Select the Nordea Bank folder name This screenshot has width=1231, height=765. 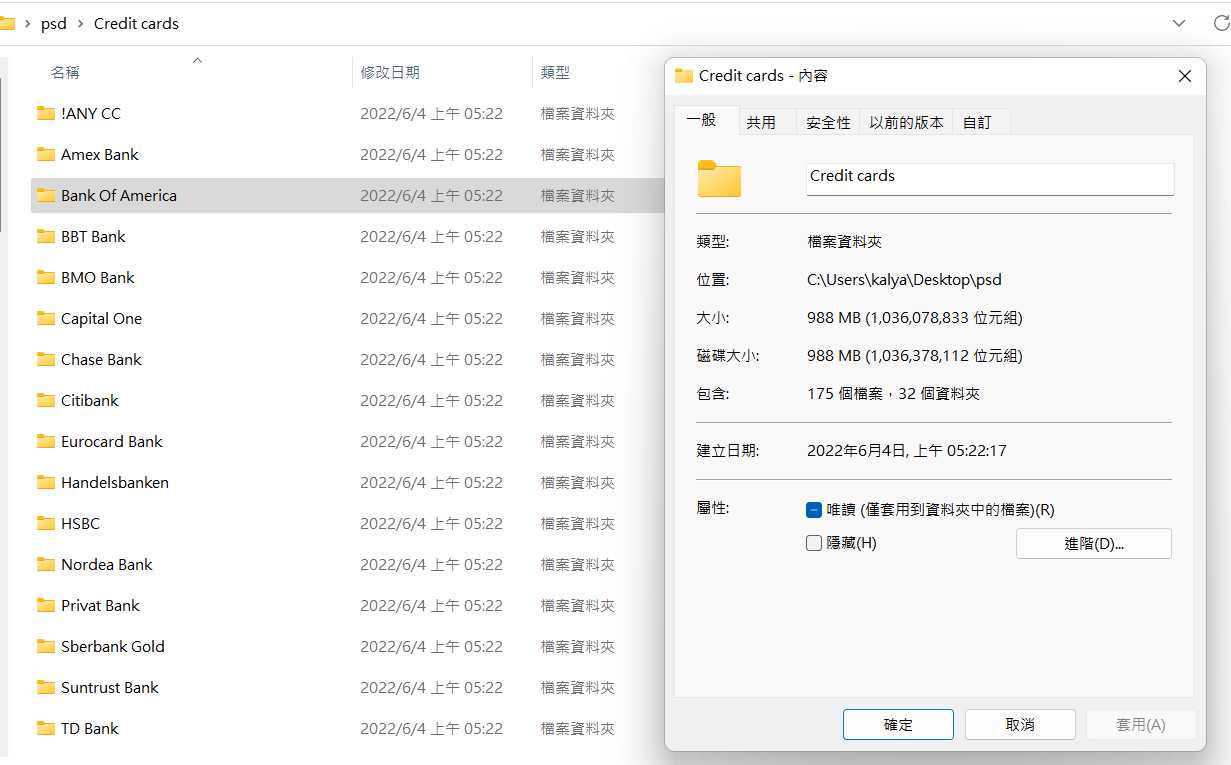pyautogui.click(x=107, y=564)
